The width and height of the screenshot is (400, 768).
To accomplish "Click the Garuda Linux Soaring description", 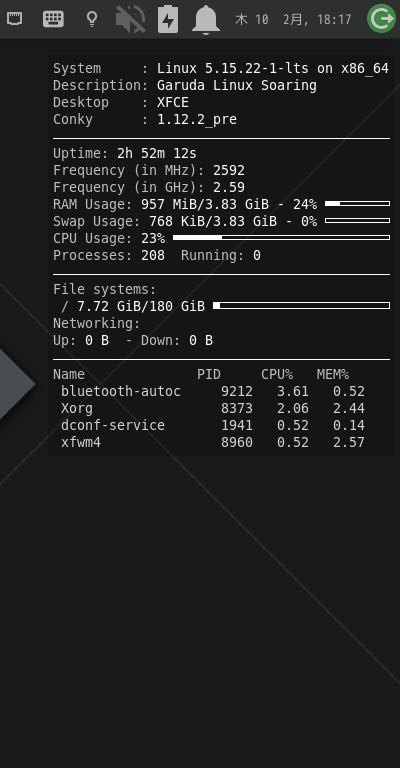I will click(x=236, y=86).
